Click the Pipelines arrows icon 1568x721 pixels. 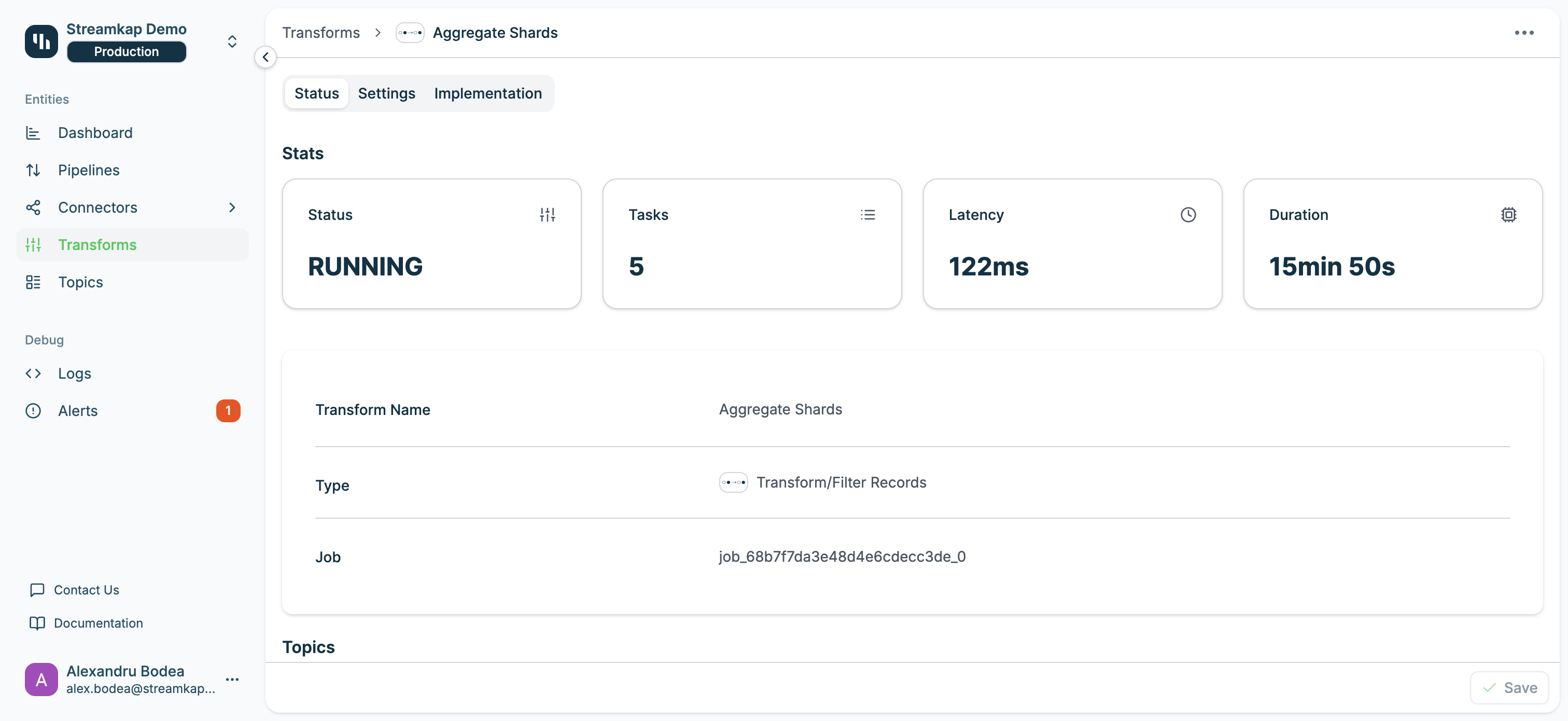pyautogui.click(x=33, y=170)
